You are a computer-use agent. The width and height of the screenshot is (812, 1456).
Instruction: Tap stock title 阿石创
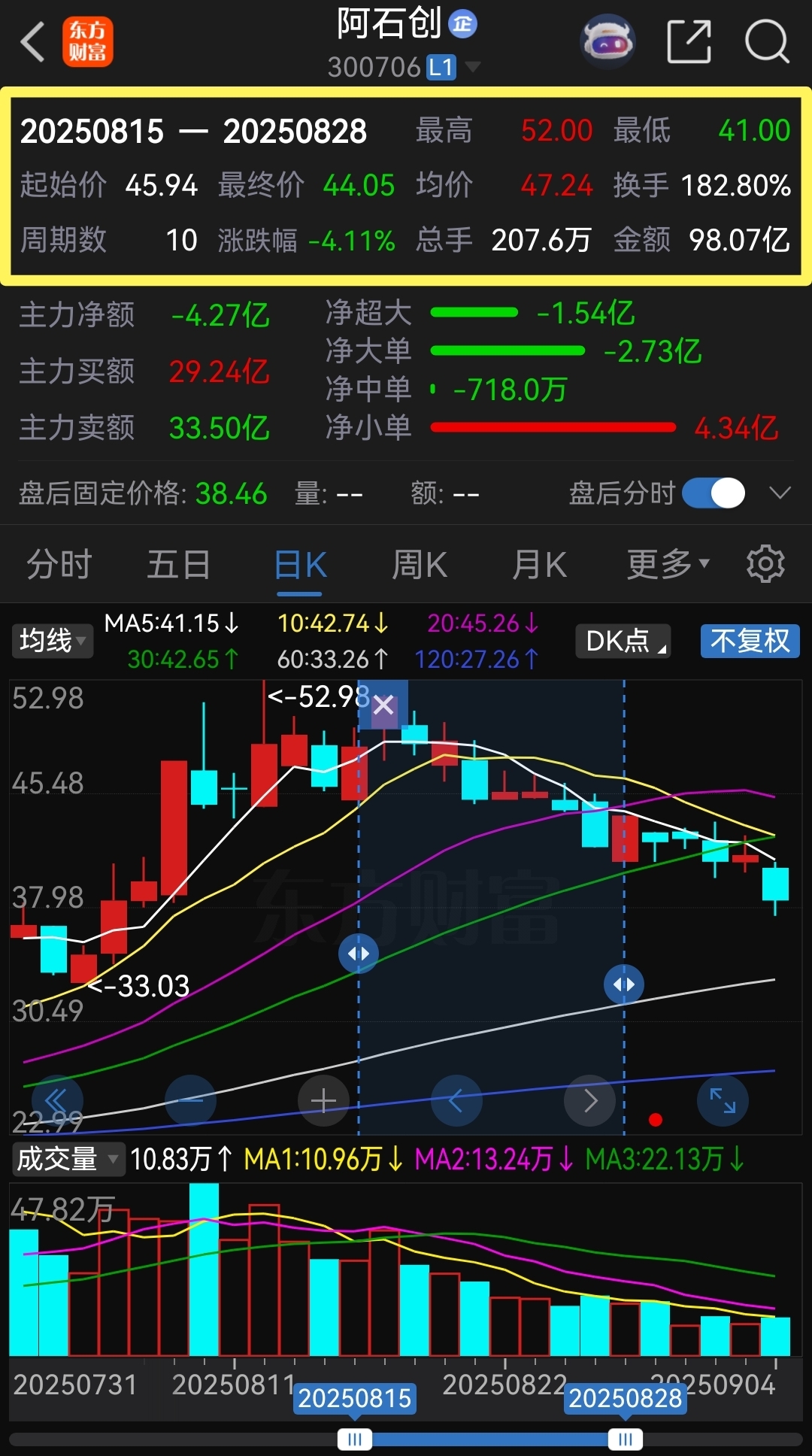[389, 23]
